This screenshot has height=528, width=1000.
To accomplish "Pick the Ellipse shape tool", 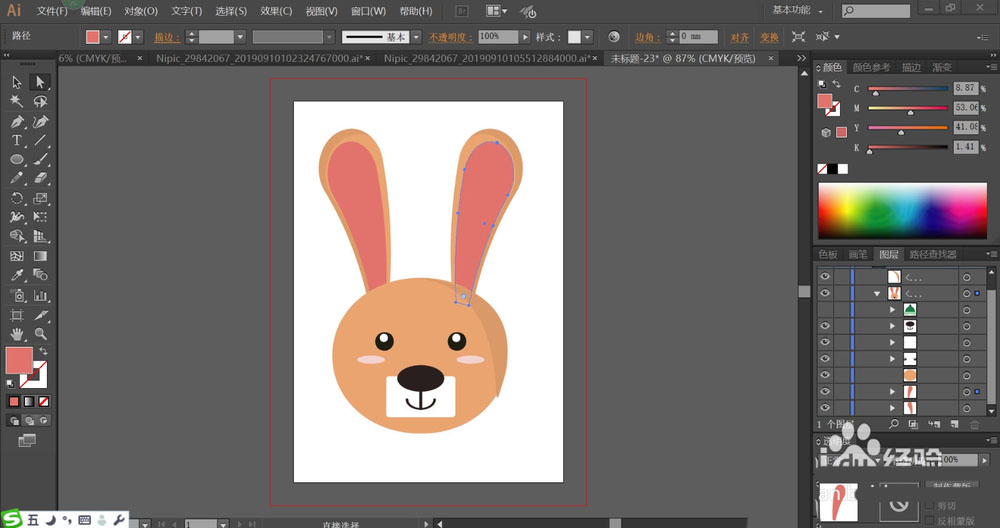I will point(17,159).
